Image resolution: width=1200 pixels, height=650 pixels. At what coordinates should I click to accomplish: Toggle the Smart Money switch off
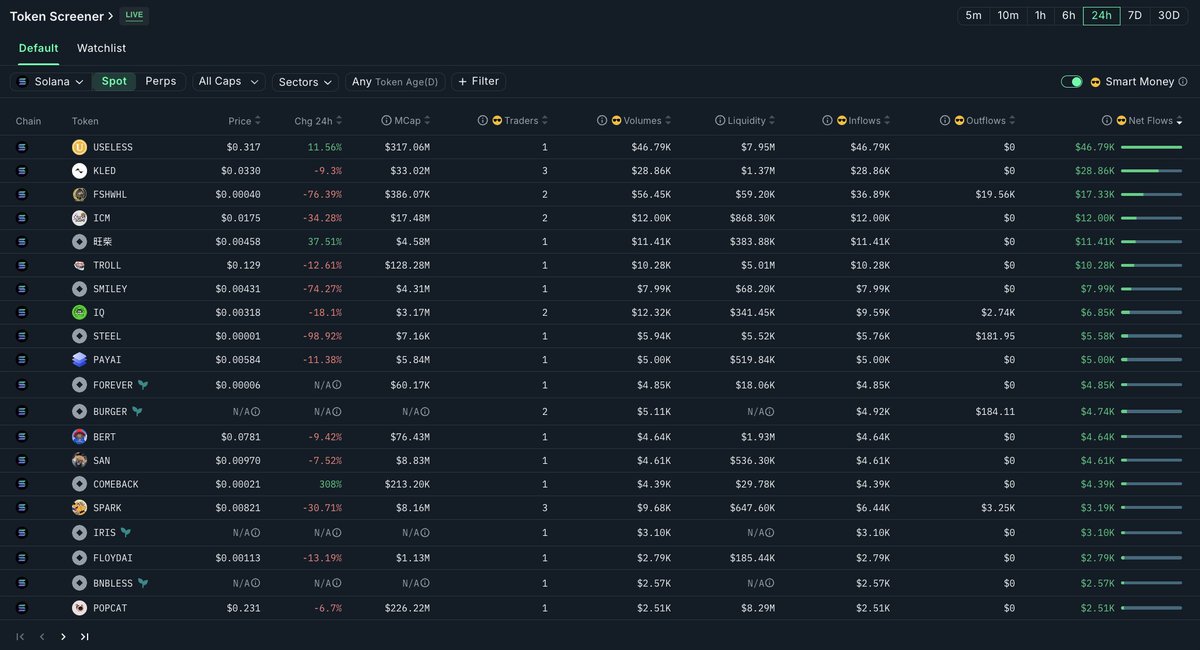[x=1072, y=82]
